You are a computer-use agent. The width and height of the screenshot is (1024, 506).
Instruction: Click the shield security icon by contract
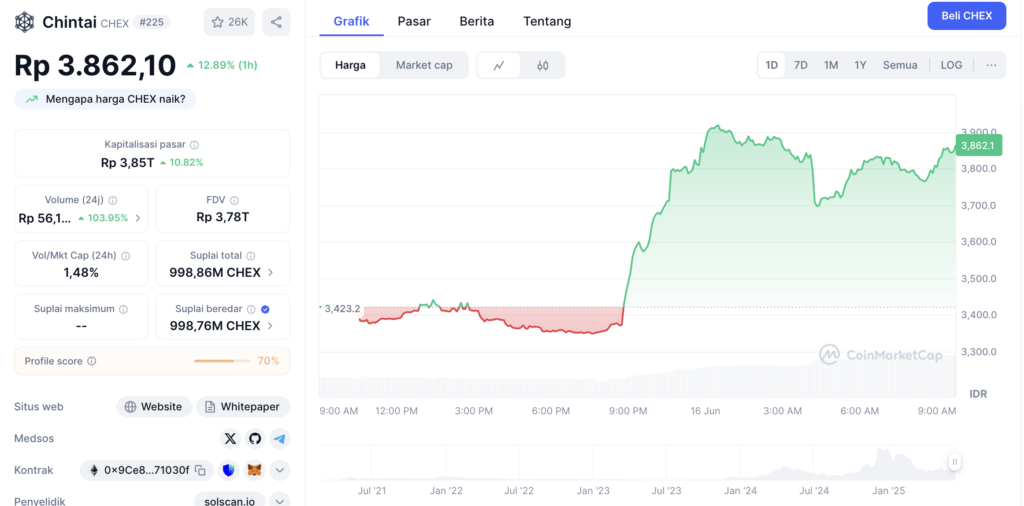click(229, 470)
